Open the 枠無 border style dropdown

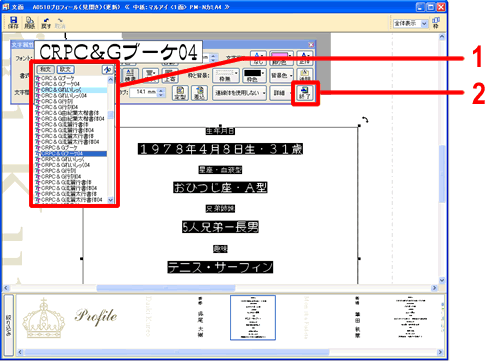pos(226,76)
